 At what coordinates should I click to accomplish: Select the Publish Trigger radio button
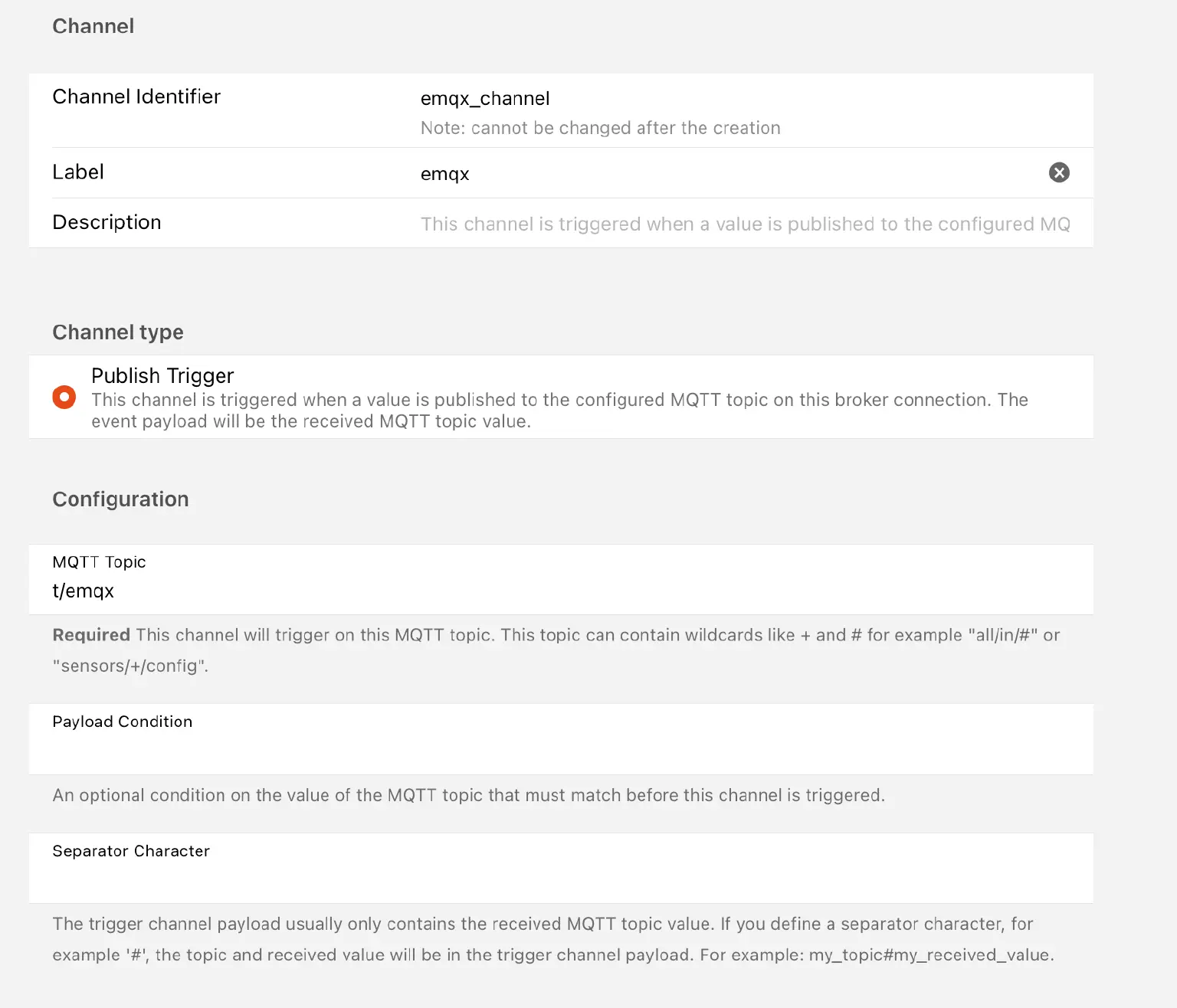click(64, 397)
